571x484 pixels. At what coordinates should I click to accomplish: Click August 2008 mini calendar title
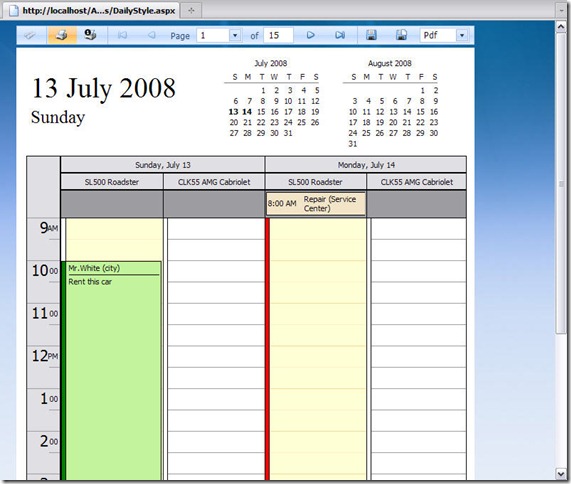click(x=390, y=63)
